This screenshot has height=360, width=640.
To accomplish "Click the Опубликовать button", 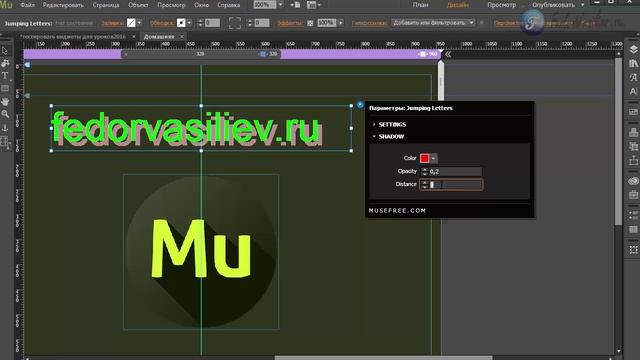I will pyautogui.click(x=553, y=5).
